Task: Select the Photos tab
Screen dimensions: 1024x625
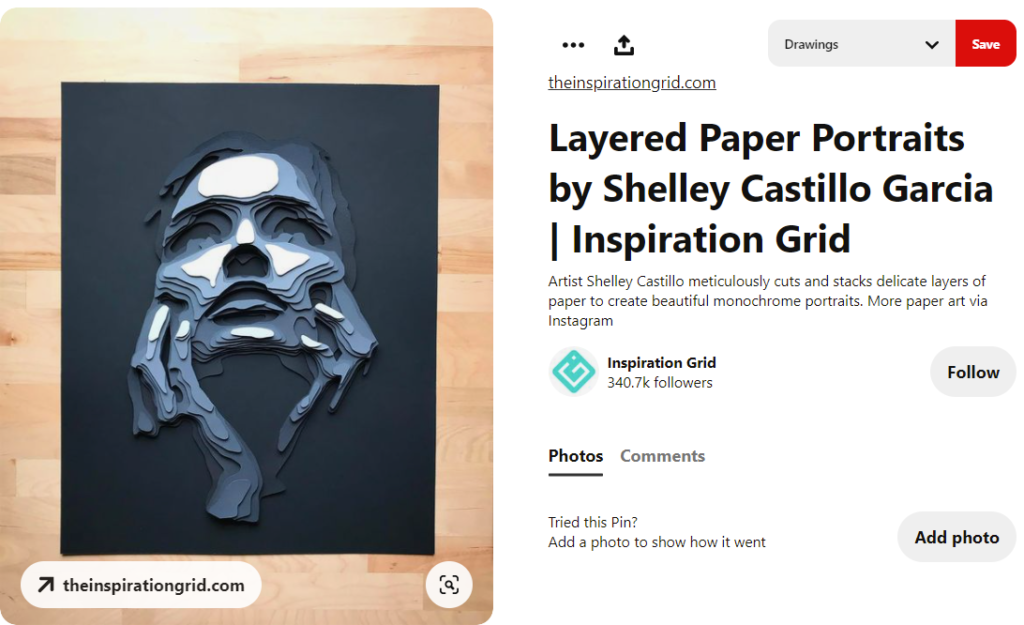Action: [x=575, y=456]
